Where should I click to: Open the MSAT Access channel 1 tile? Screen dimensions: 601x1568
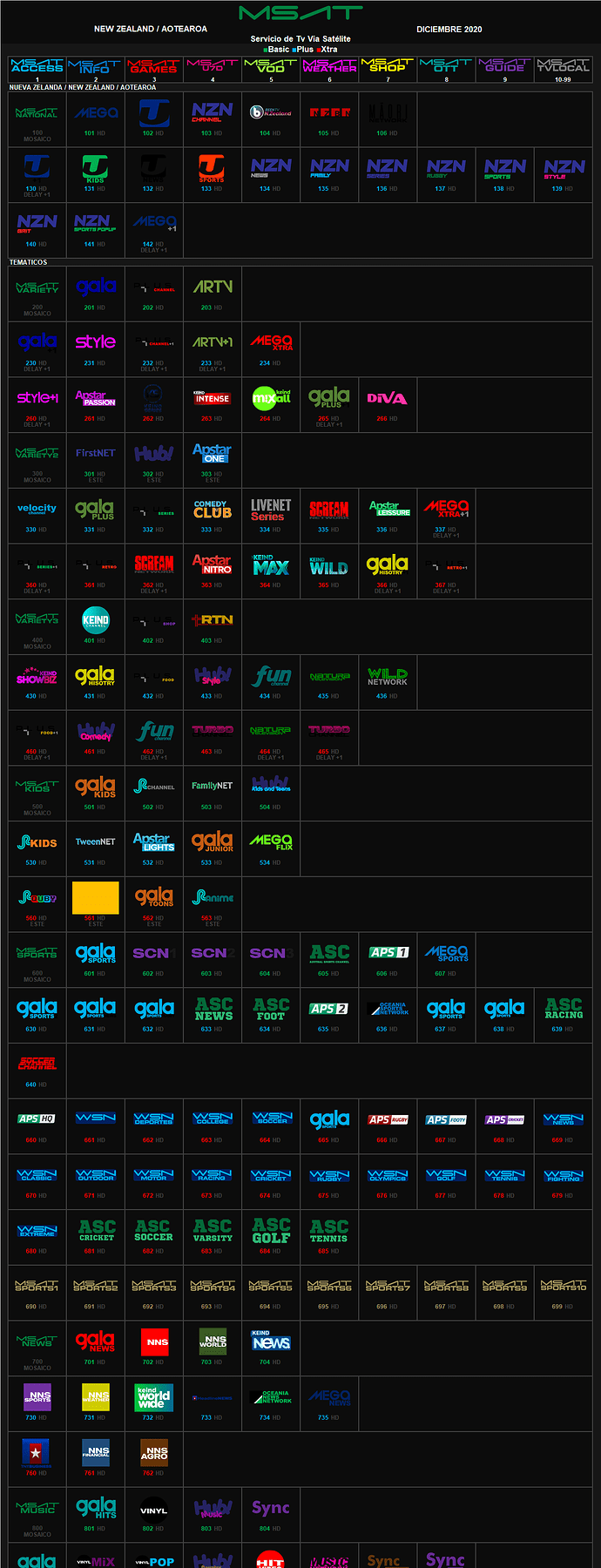pos(37,66)
